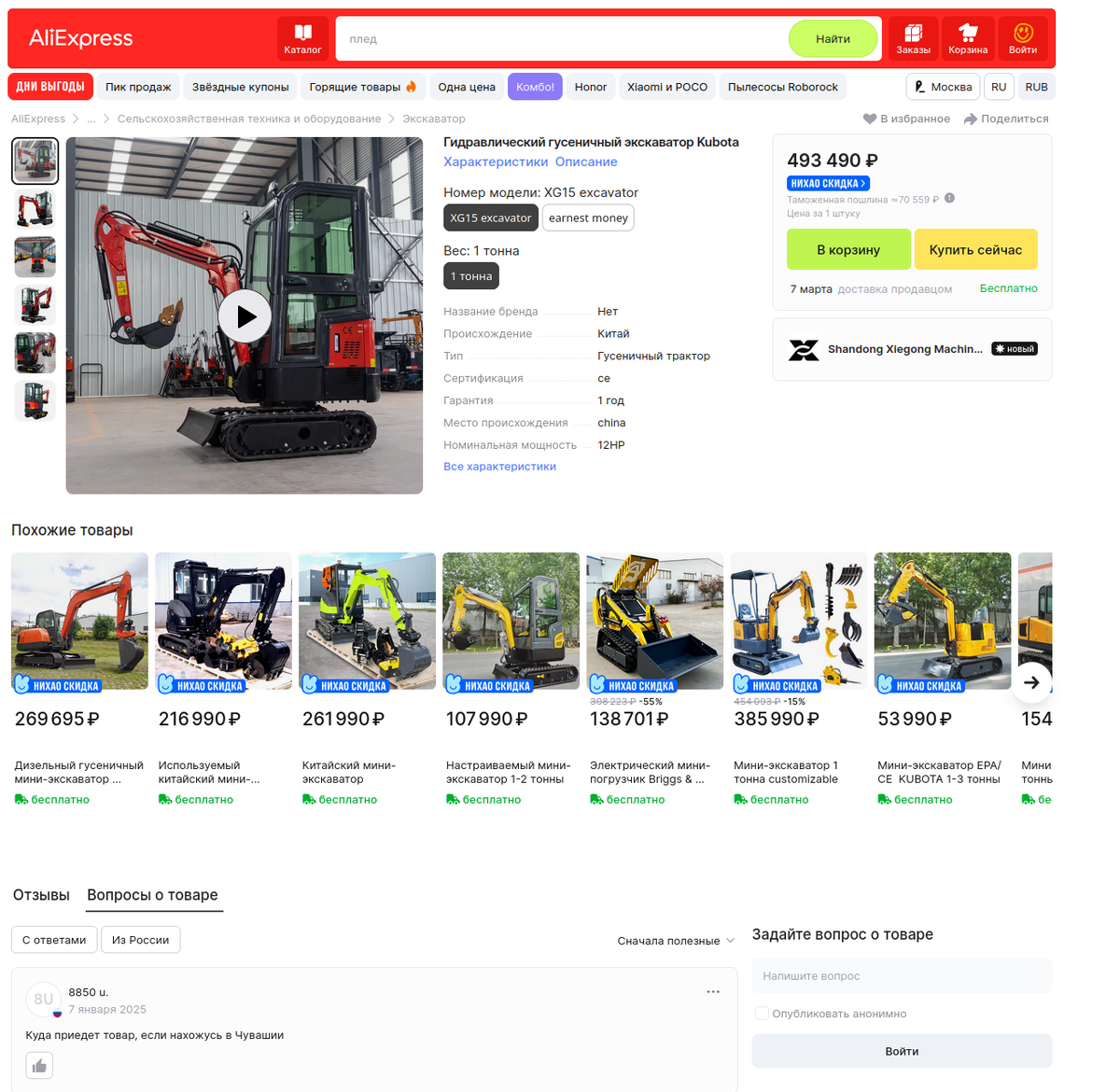The width and height of the screenshot is (1120, 1092).
Task: Open similar product priced 269 695 ₽
Action: coord(79,679)
